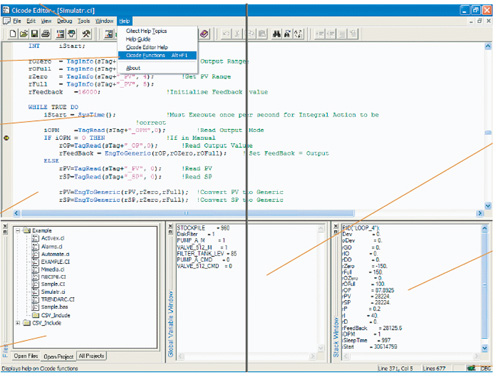Open the Tools menu
Screen dimensions: 500x377
point(84,21)
